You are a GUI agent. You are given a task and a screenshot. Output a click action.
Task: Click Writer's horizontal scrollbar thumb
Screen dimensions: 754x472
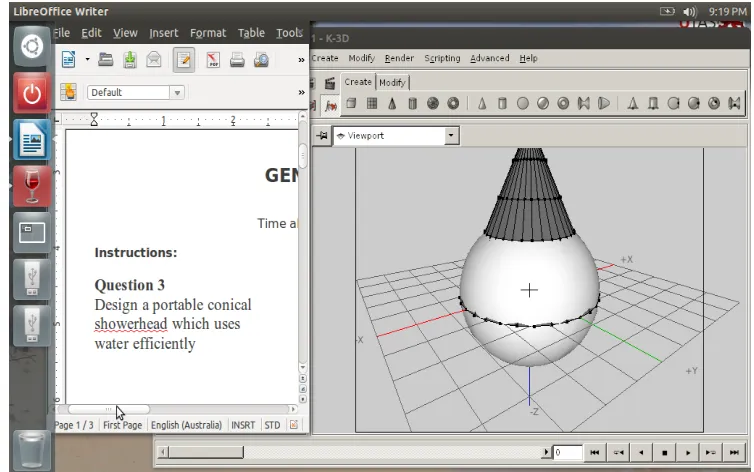pos(109,409)
